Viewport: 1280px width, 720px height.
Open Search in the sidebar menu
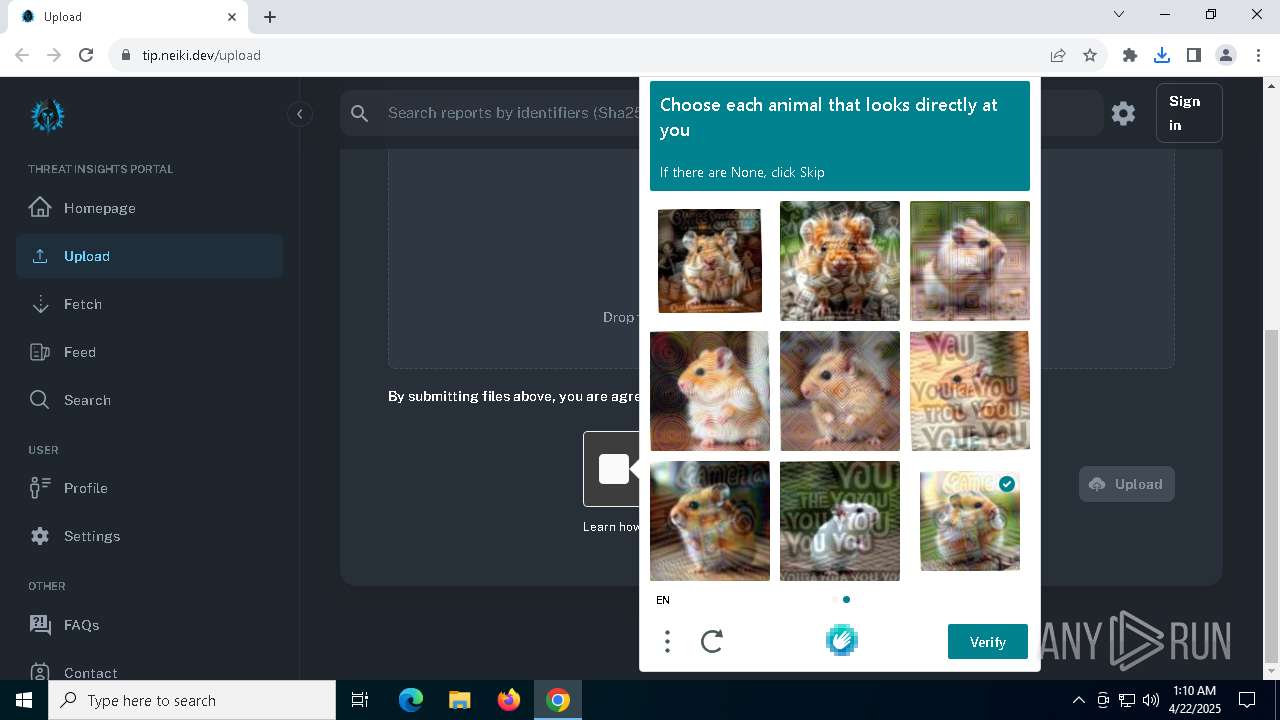[x=150, y=400]
